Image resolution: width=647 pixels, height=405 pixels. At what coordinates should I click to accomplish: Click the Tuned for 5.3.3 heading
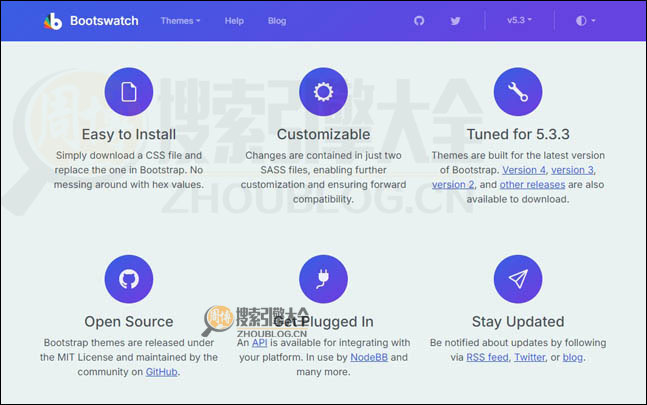point(518,134)
